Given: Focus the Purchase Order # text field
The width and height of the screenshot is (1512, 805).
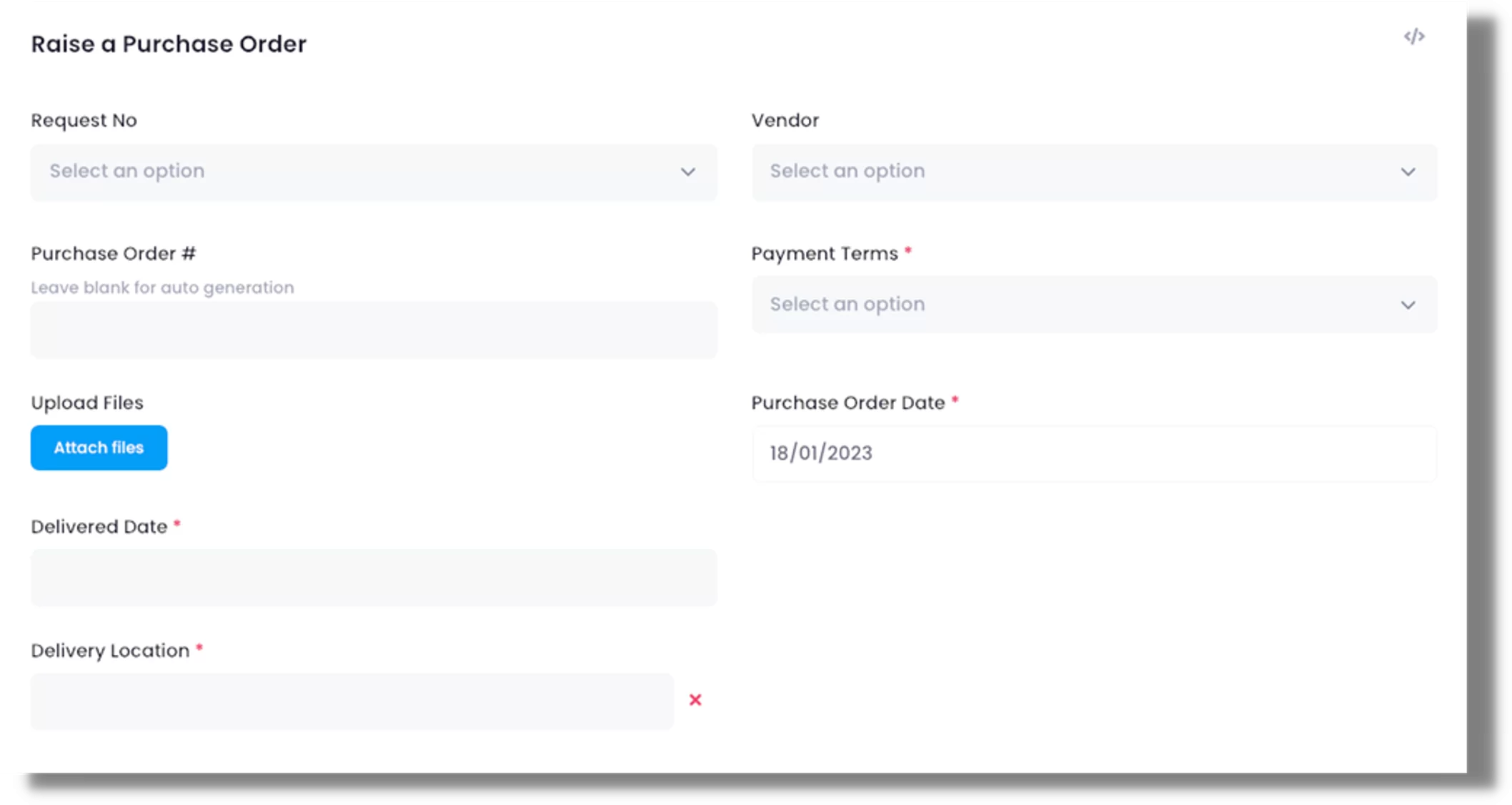Looking at the screenshot, I should (373, 330).
